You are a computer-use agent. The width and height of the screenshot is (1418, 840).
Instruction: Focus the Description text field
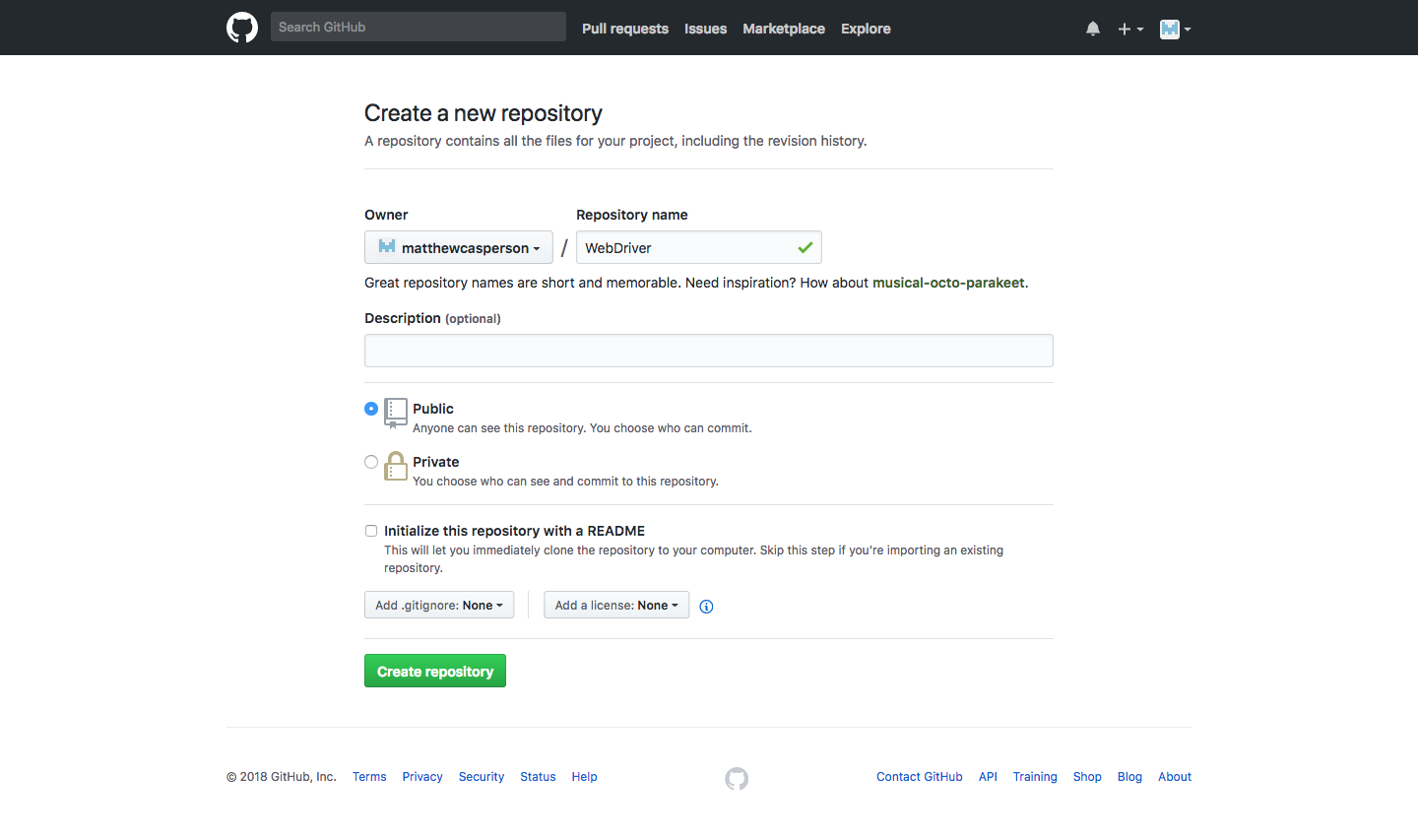click(x=709, y=351)
